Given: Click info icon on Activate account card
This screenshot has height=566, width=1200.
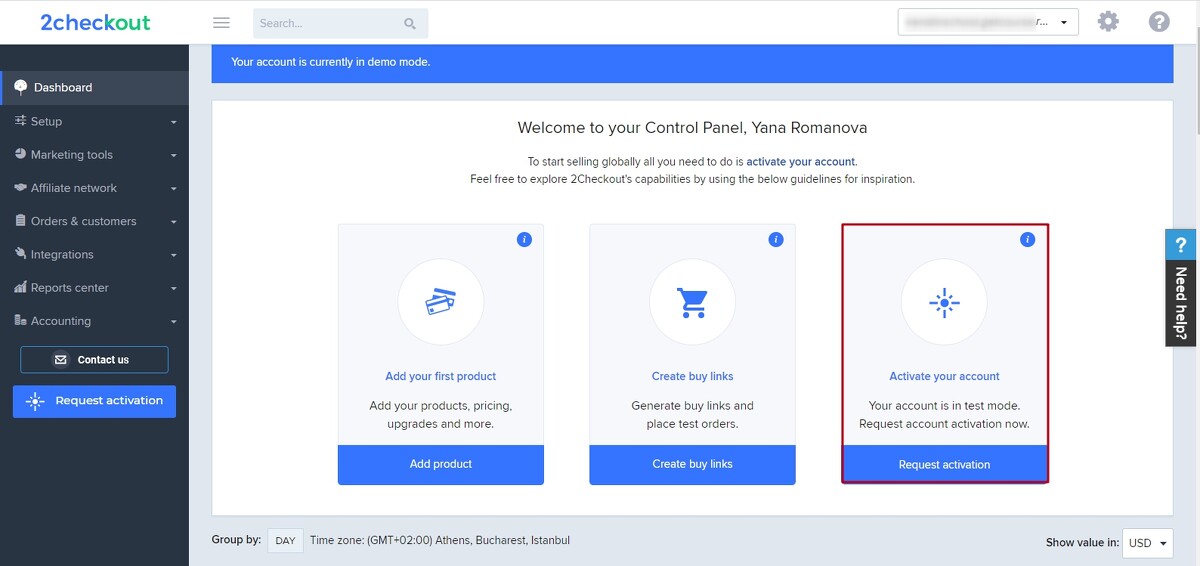Looking at the screenshot, I should click(x=1026, y=240).
